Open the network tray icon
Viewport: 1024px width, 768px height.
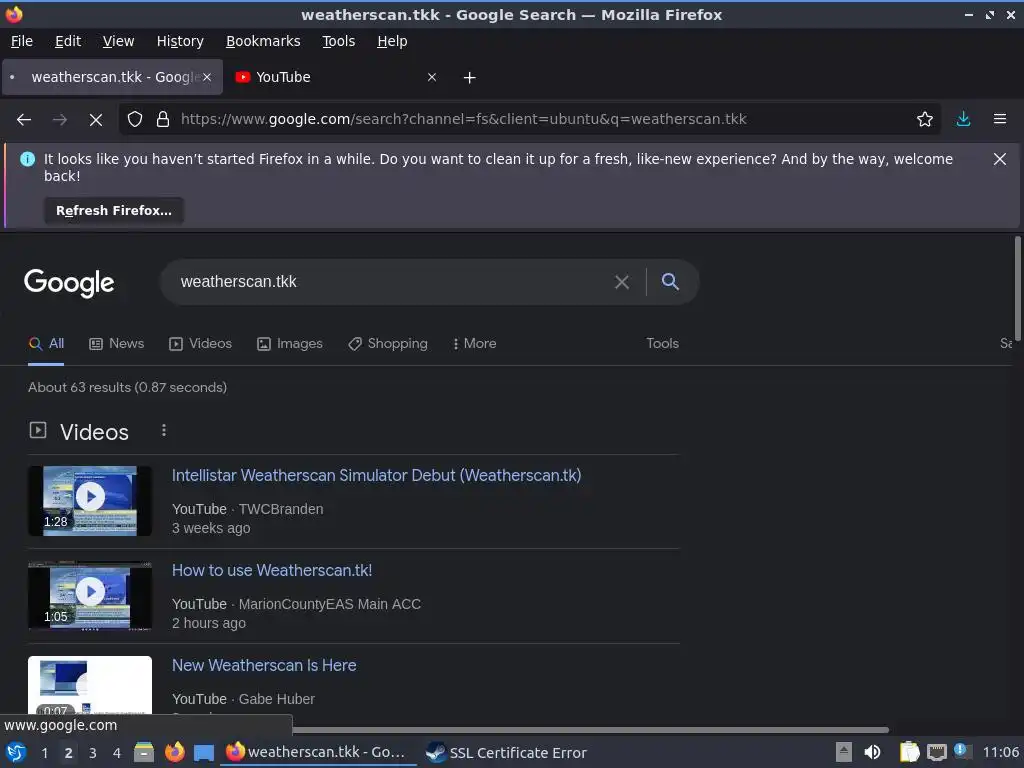pyautogui.click(x=936, y=752)
